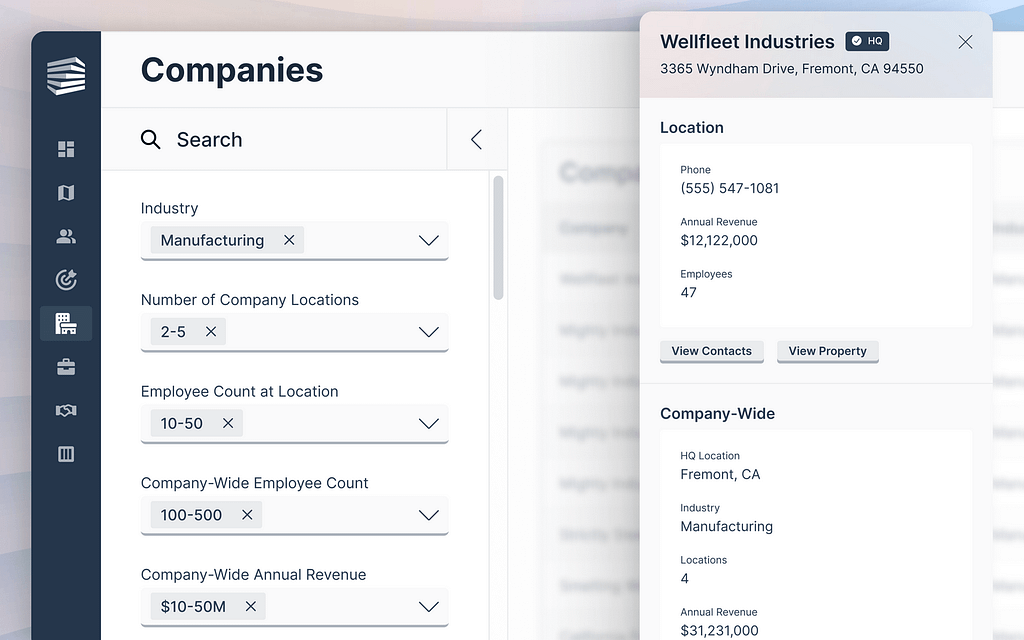Screen dimensions: 1024x640
Task: Click the handshake deals icon in sidebar
Action: (x=66, y=411)
